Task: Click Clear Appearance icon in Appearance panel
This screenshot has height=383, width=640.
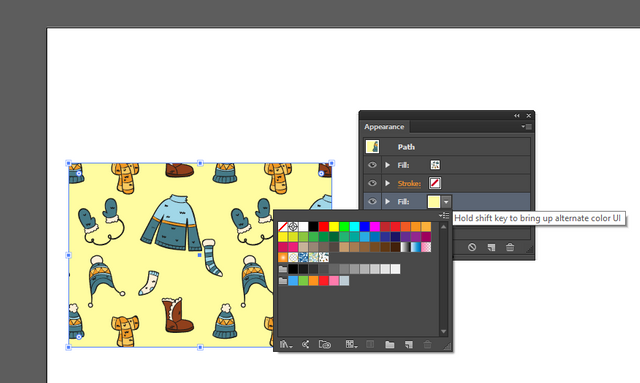Action: point(472,247)
